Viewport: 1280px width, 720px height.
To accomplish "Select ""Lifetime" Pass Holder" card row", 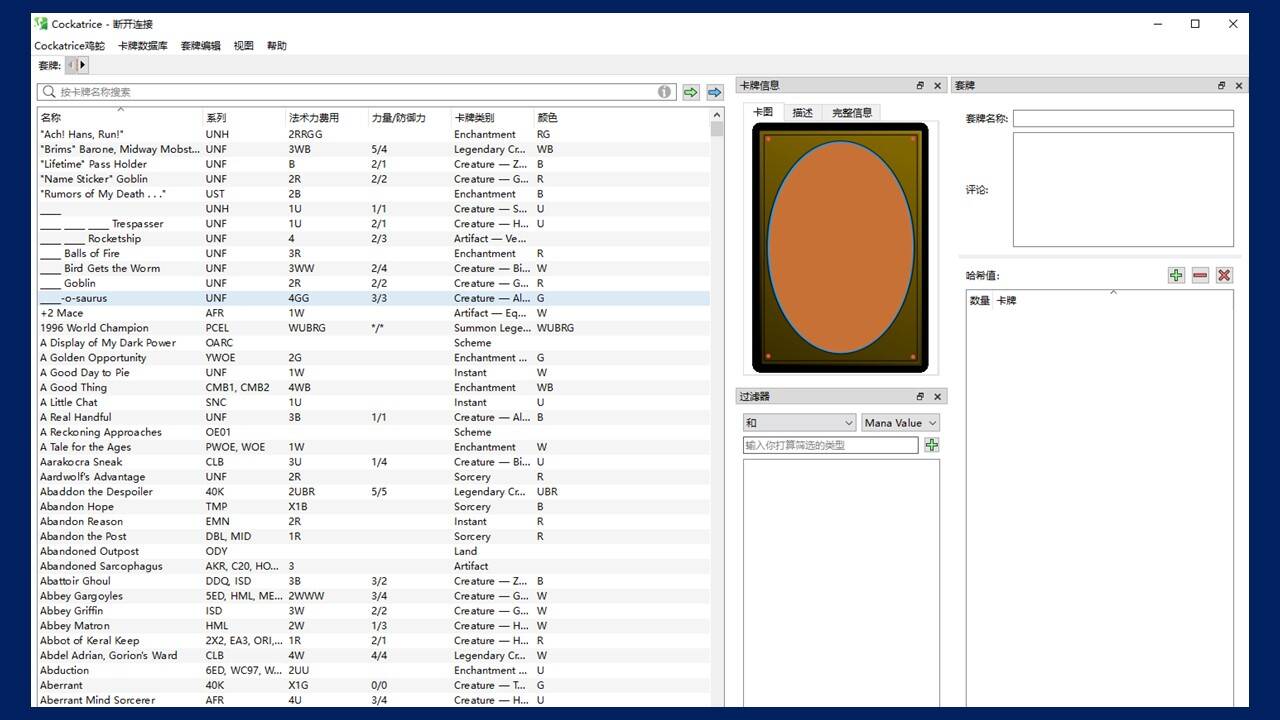I will (373, 164).
